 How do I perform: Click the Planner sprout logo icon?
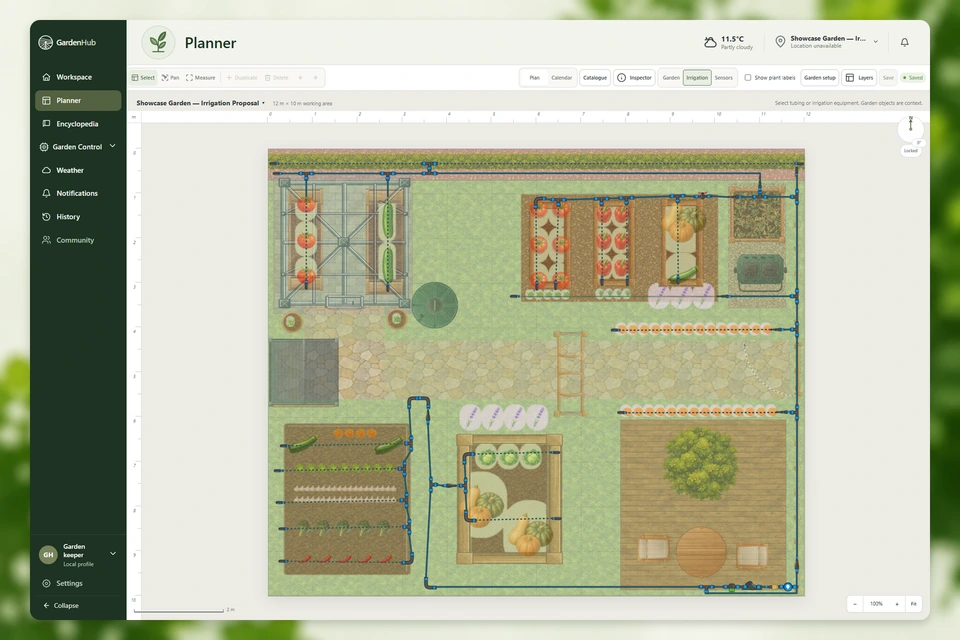pos(159,42)
